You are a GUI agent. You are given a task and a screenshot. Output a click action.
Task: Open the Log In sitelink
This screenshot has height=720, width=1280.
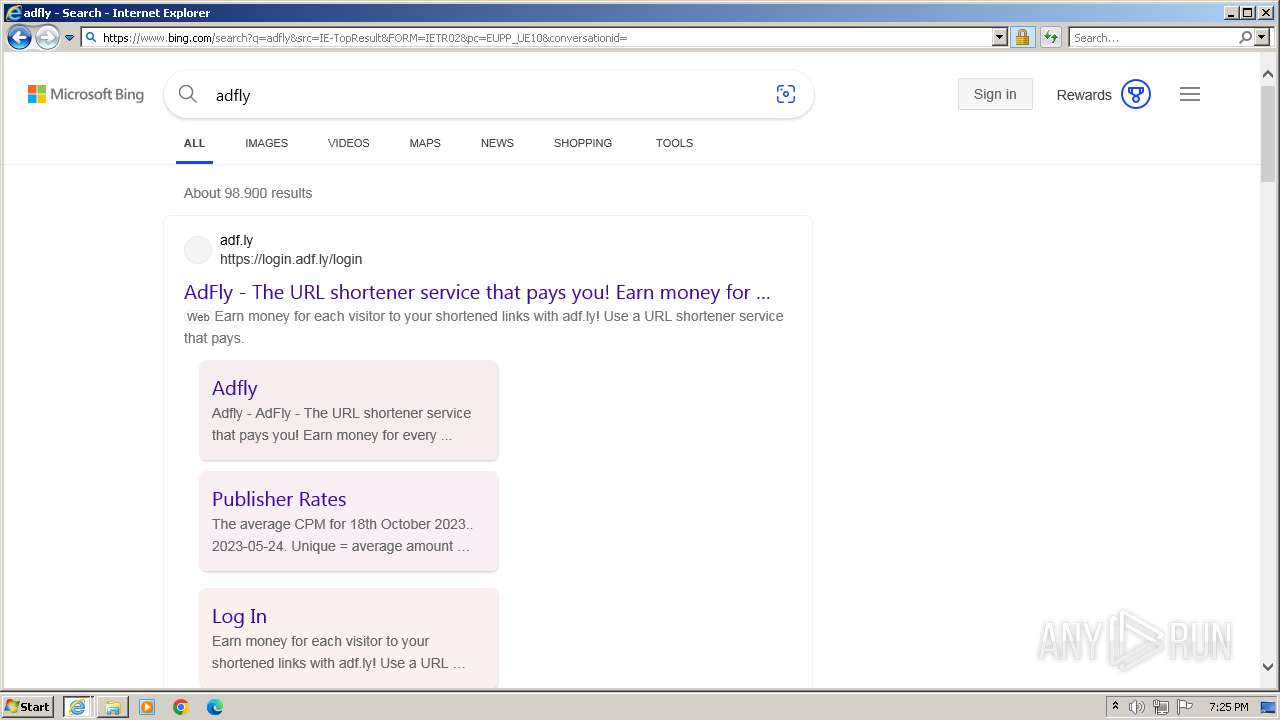click(x=239, y=616)
